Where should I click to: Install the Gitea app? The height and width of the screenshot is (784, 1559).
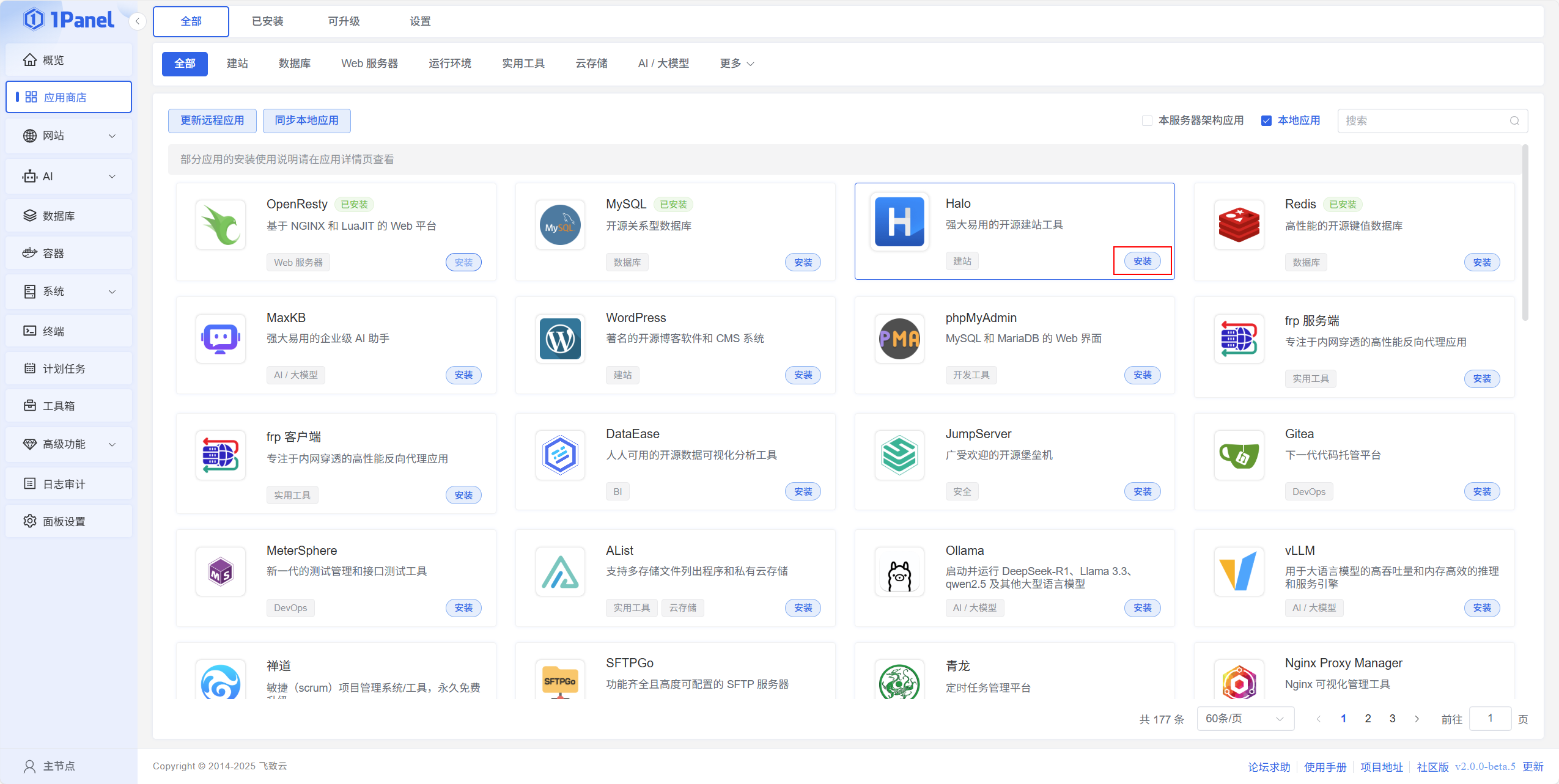pyautogui.click(x=1482, y=492)
